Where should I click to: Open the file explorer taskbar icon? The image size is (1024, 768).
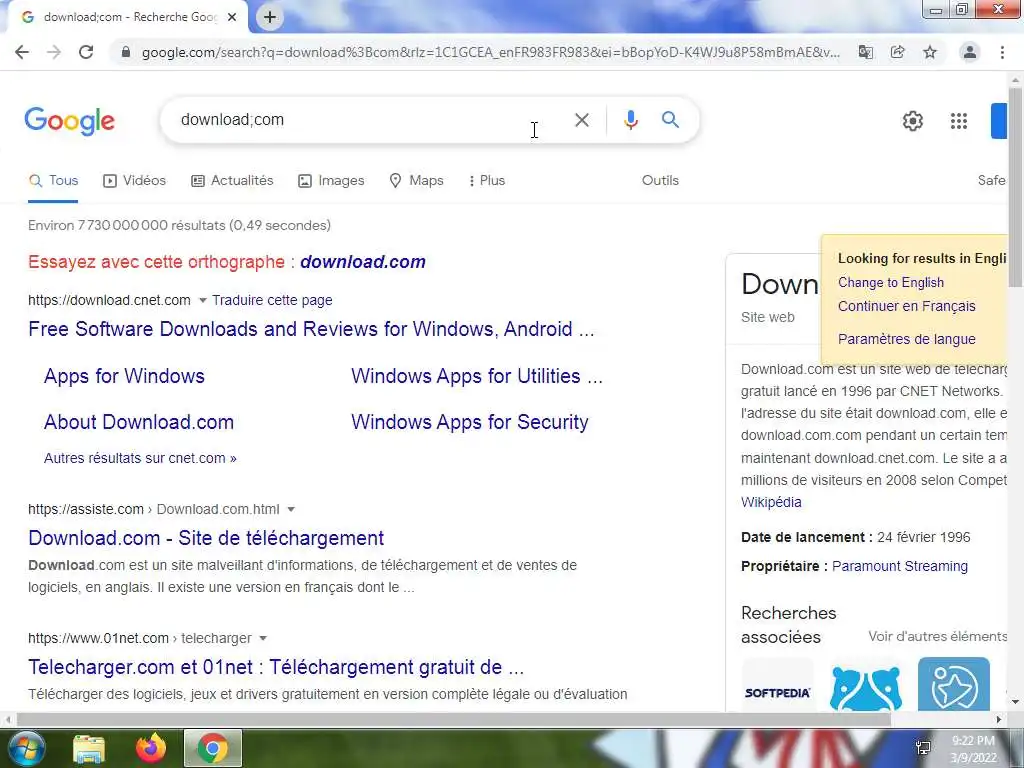89,748
